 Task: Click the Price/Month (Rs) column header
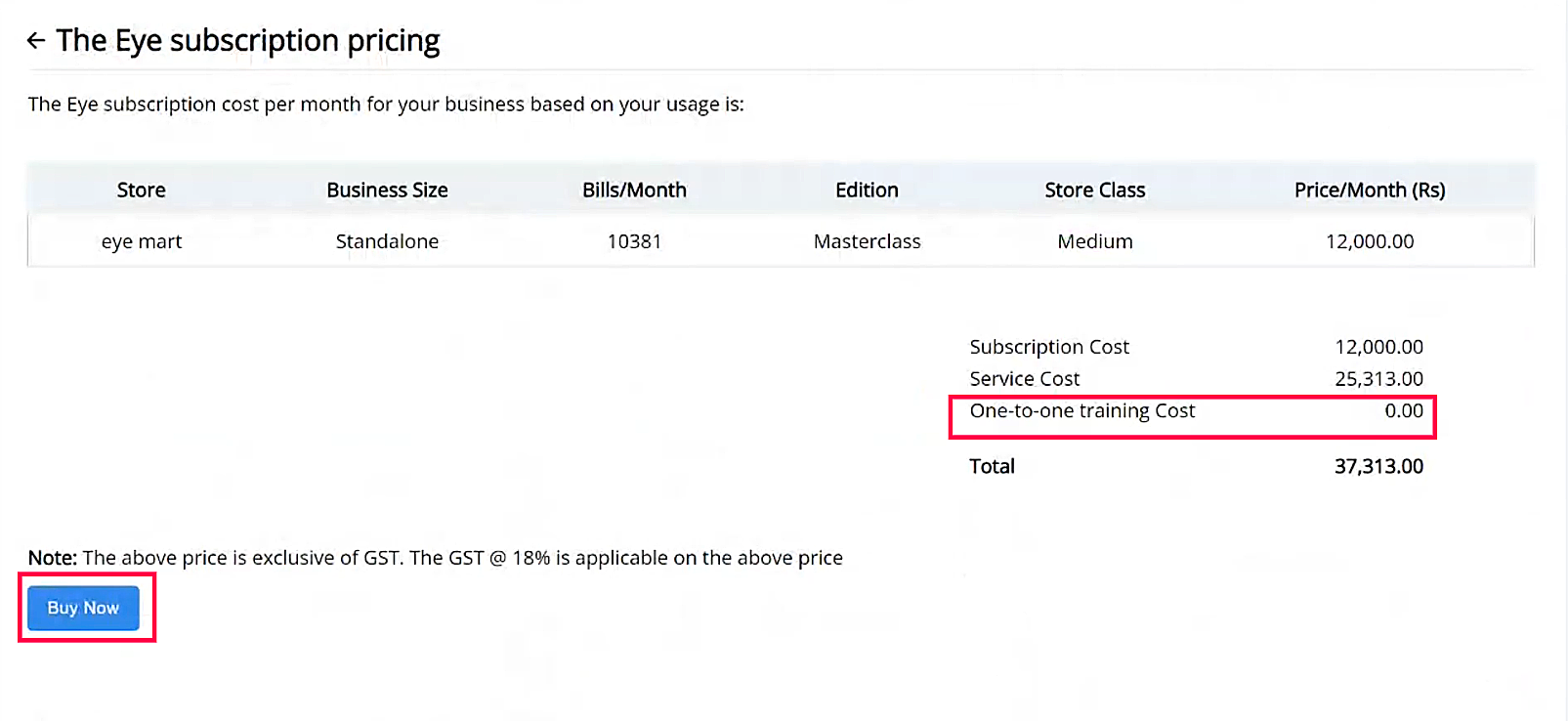(1369, 191)
